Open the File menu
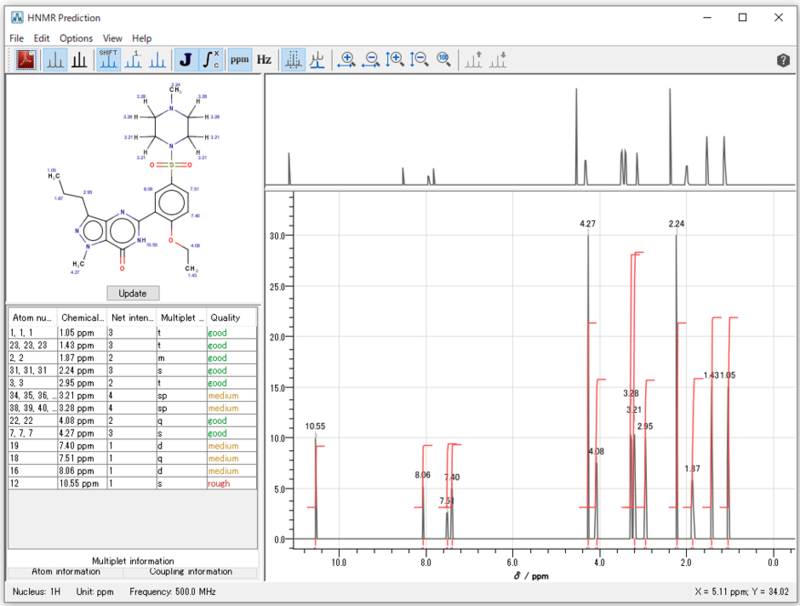The image size is (800, 606). point(16,38)
